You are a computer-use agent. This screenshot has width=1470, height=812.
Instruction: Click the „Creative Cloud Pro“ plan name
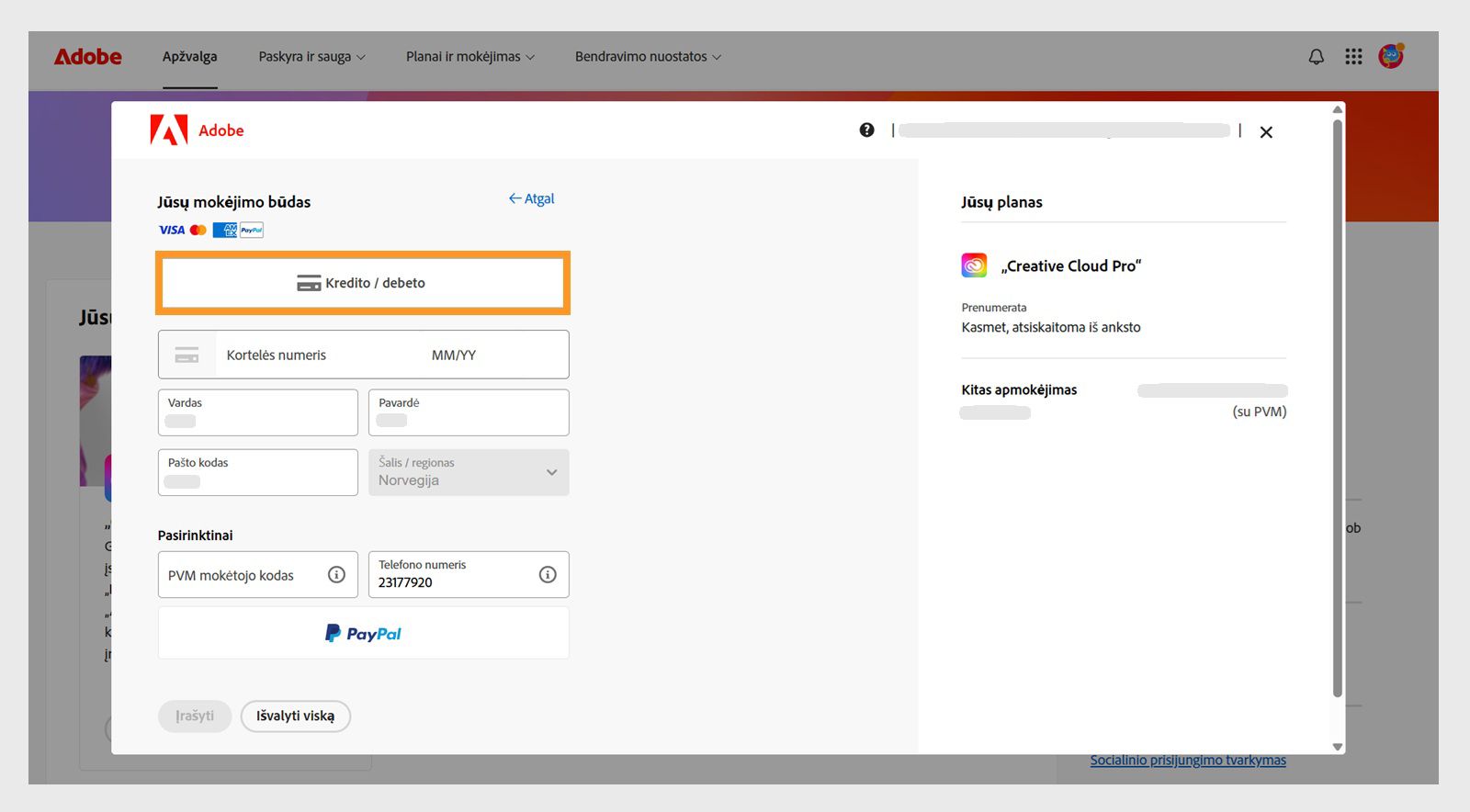click(x=1071, y=266)
